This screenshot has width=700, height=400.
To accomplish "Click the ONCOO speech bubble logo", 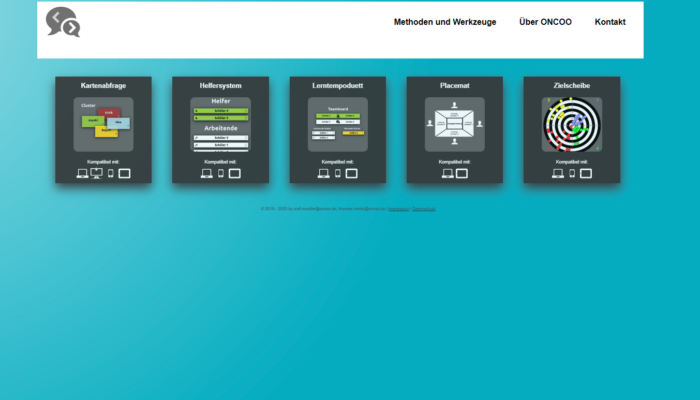I will [x=63, y=22].
